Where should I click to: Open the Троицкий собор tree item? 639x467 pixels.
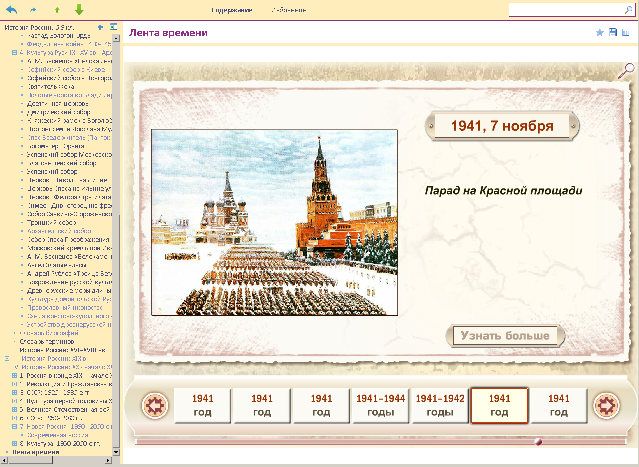pyautogui.click(x=51, y=222)
